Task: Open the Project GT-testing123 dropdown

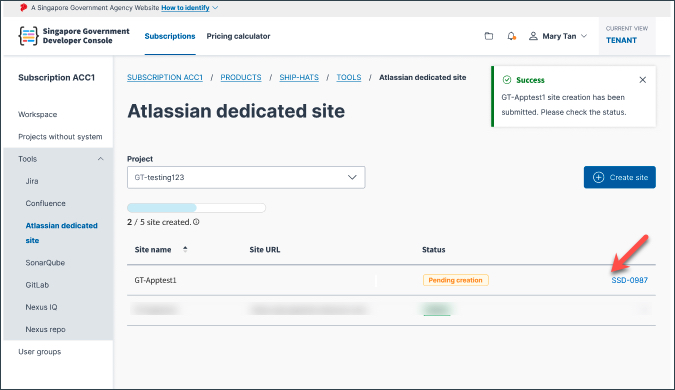Action: 246,177
